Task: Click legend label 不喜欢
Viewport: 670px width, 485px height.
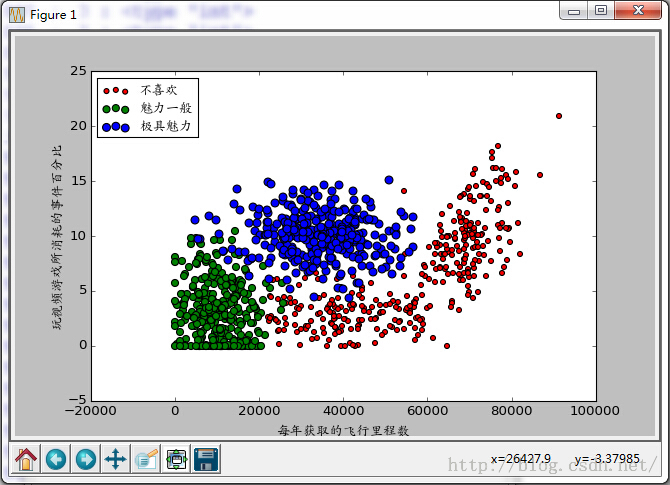Action: pos(159,90)
